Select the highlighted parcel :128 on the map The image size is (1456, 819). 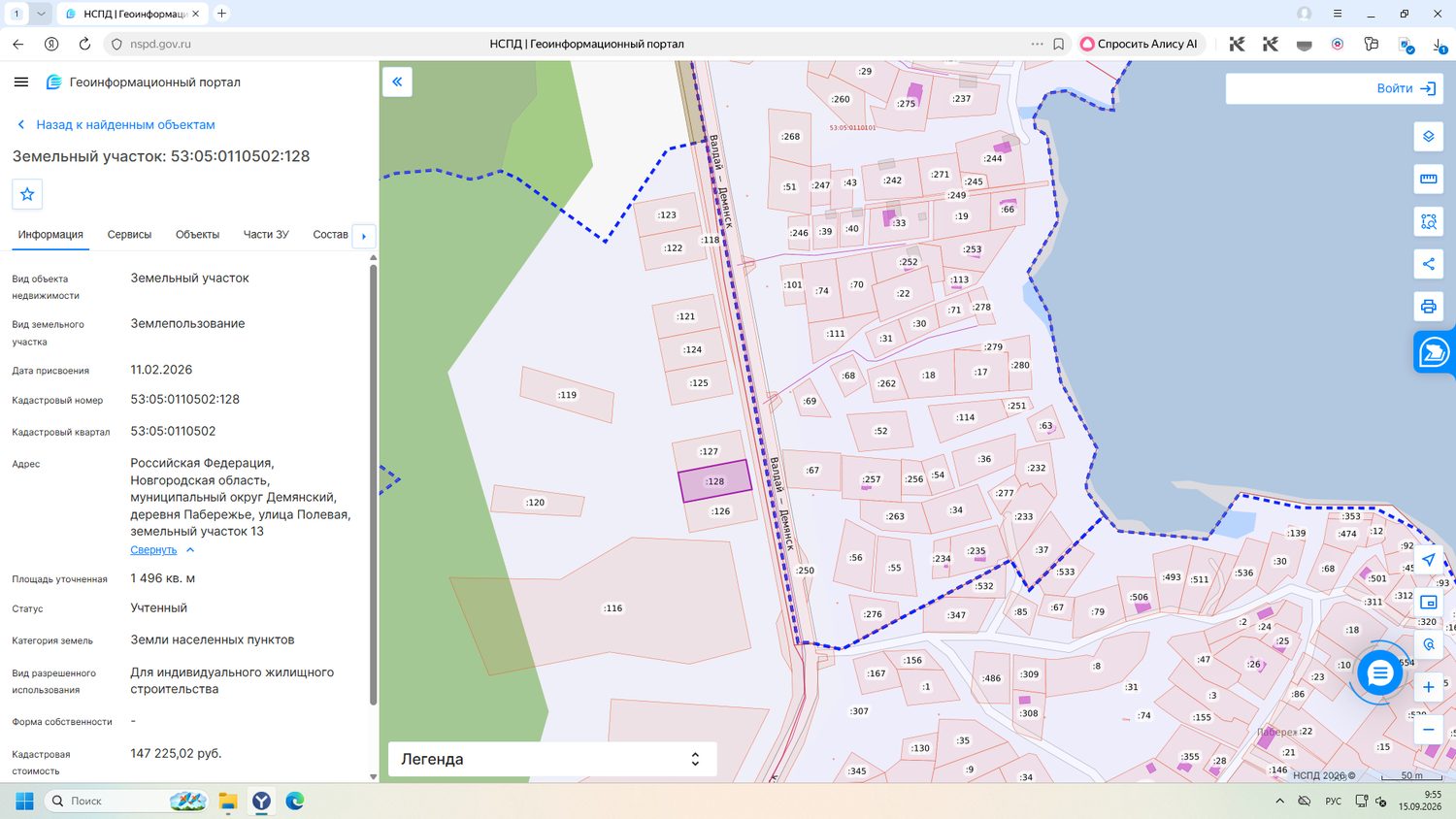714,481
